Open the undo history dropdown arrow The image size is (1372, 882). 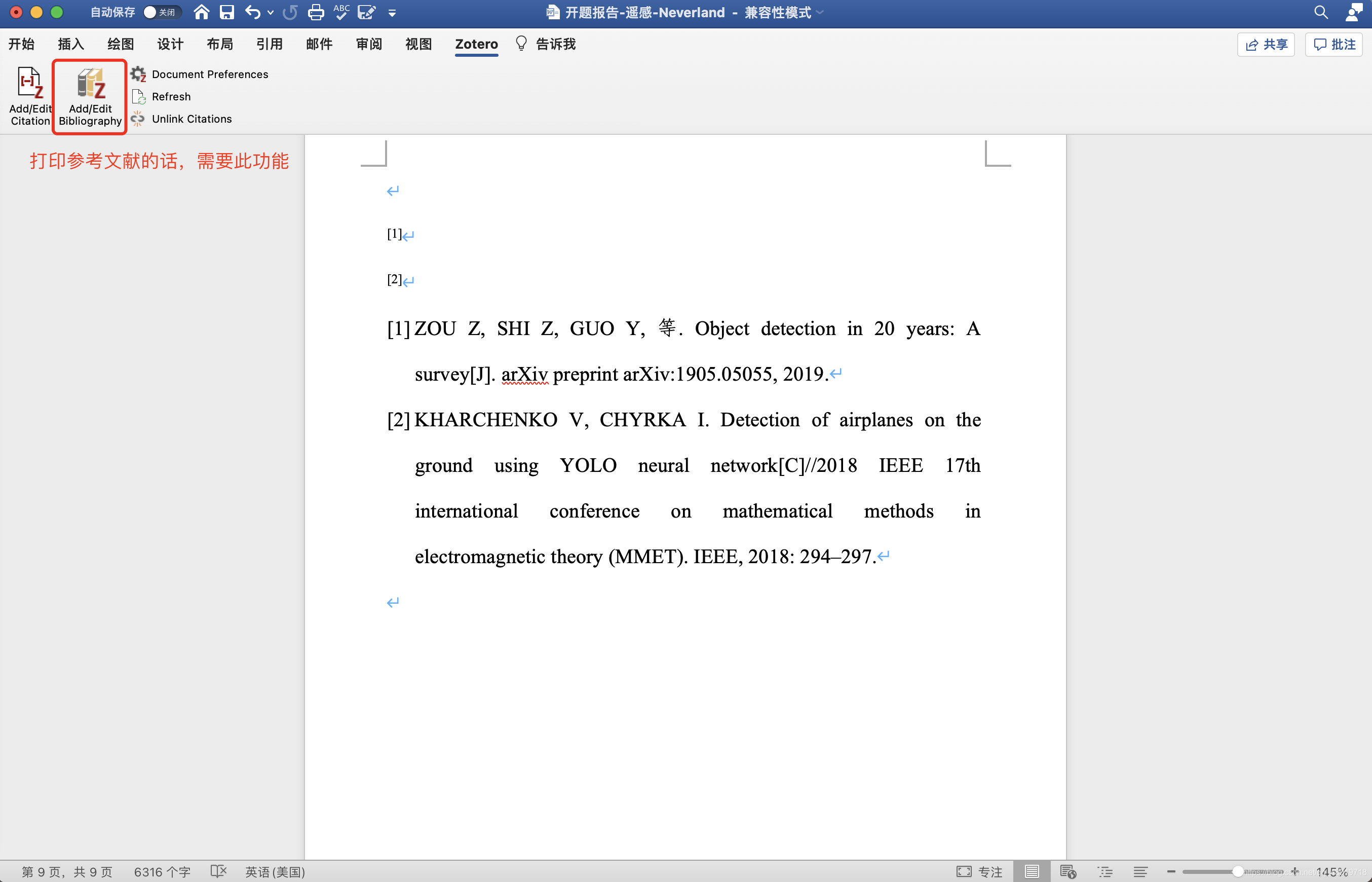tap(270, 13)
